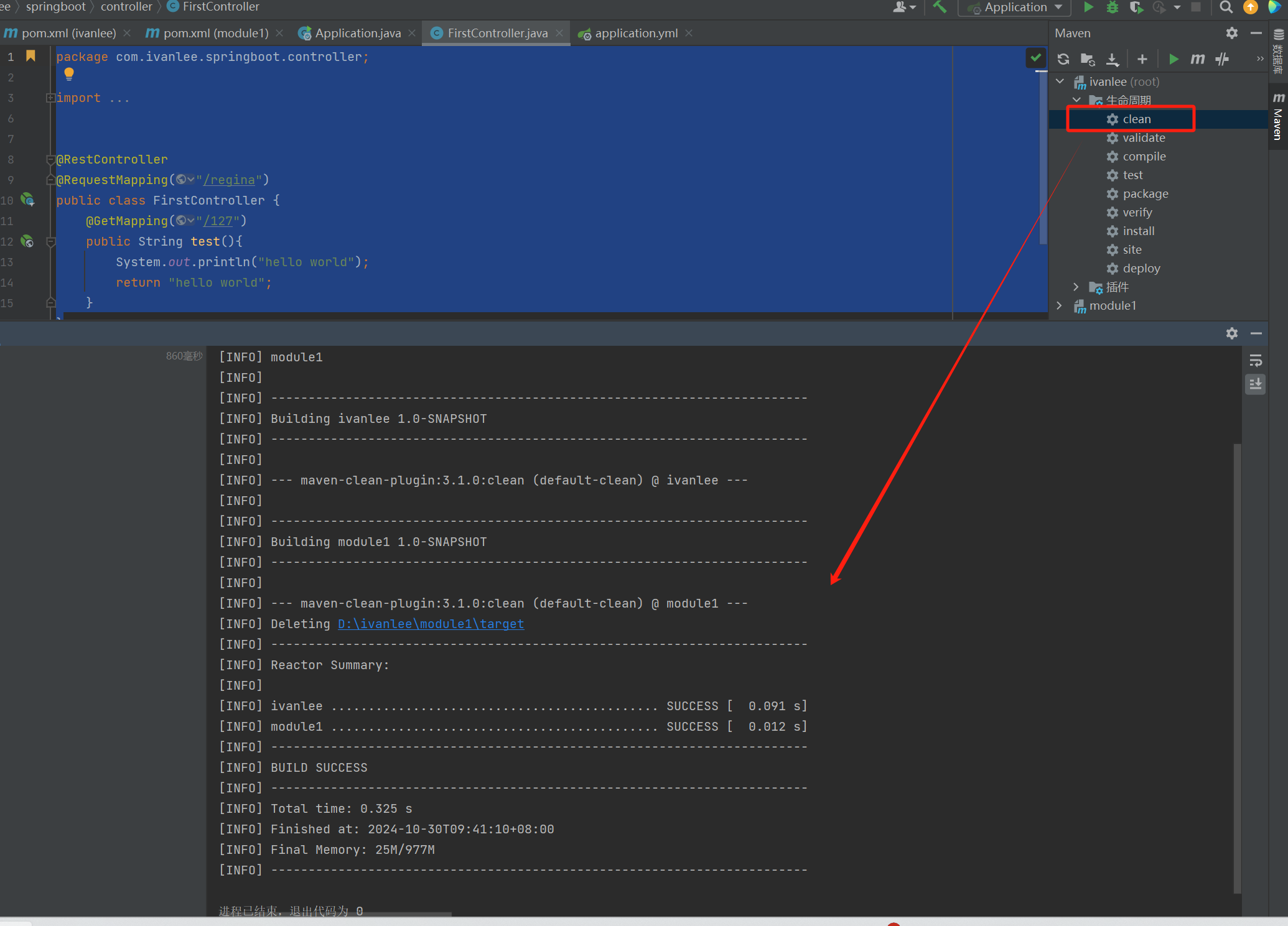The width and height of the screenshot is (1288, 926).
Task: Click the Spring bean gutter icon on line 10
Action: [x=27, y=200]
